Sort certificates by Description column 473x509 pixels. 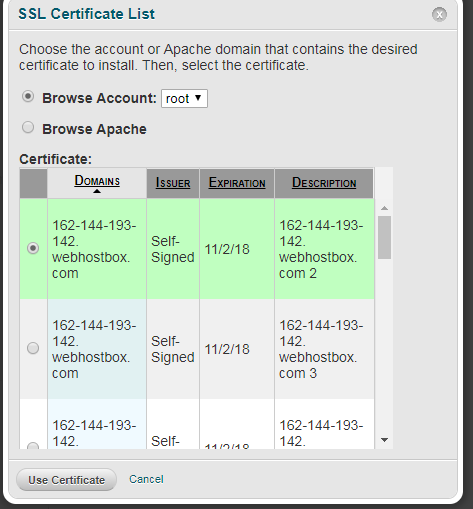[324, 183]
